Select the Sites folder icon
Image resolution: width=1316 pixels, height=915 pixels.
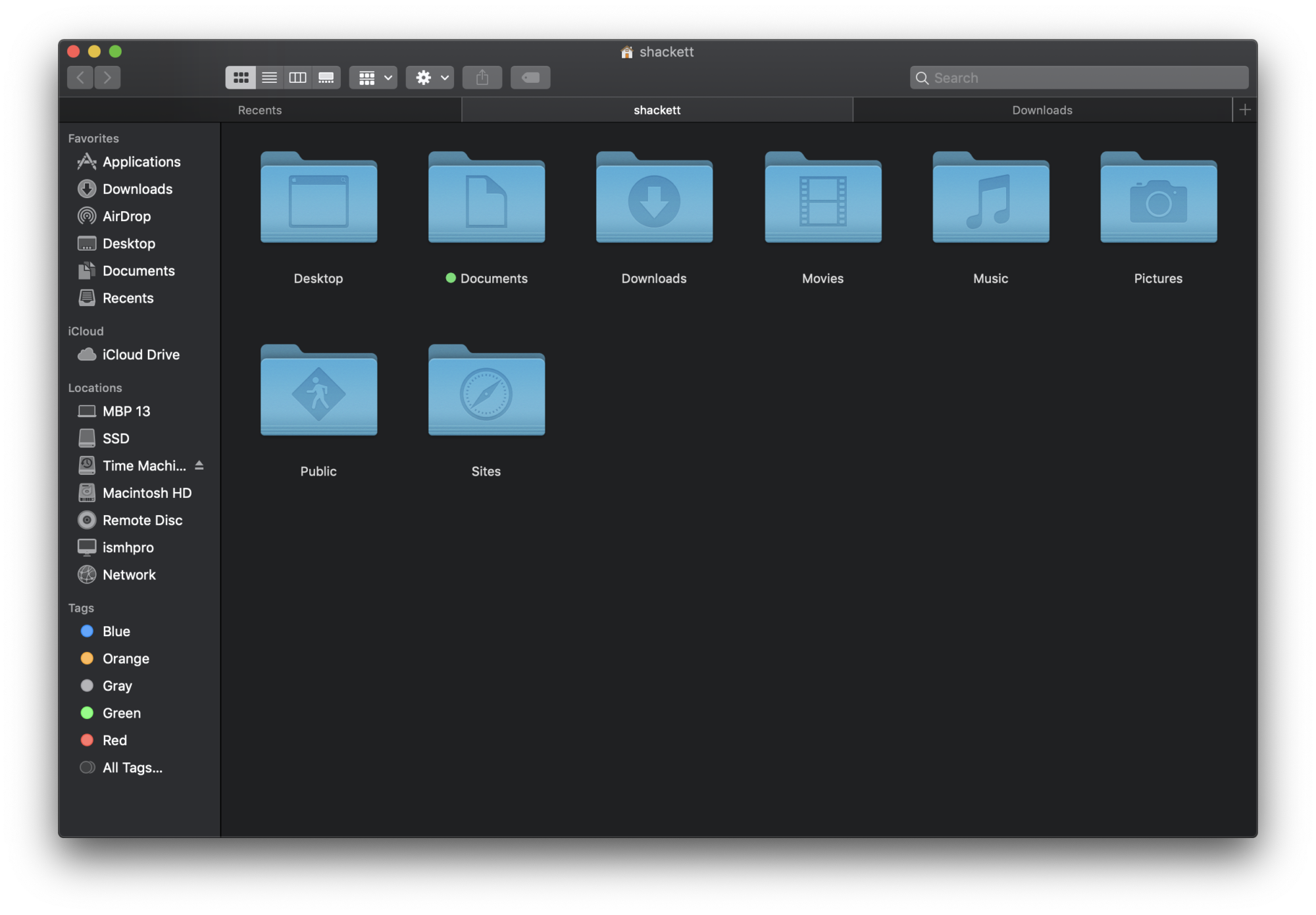click(x=486, y=391)
